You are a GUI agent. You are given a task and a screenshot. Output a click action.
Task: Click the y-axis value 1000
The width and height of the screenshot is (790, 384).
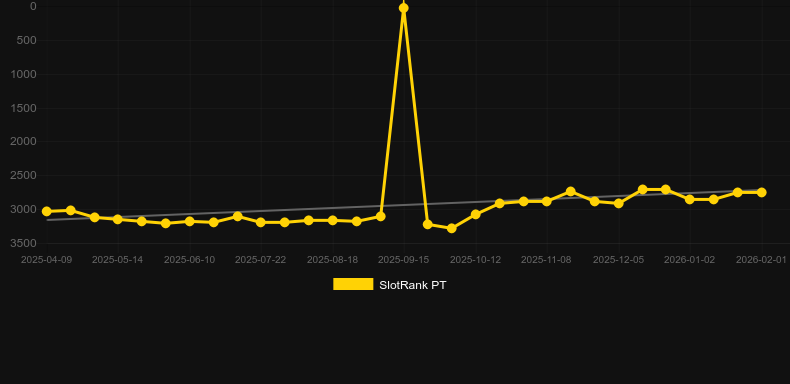24,74
